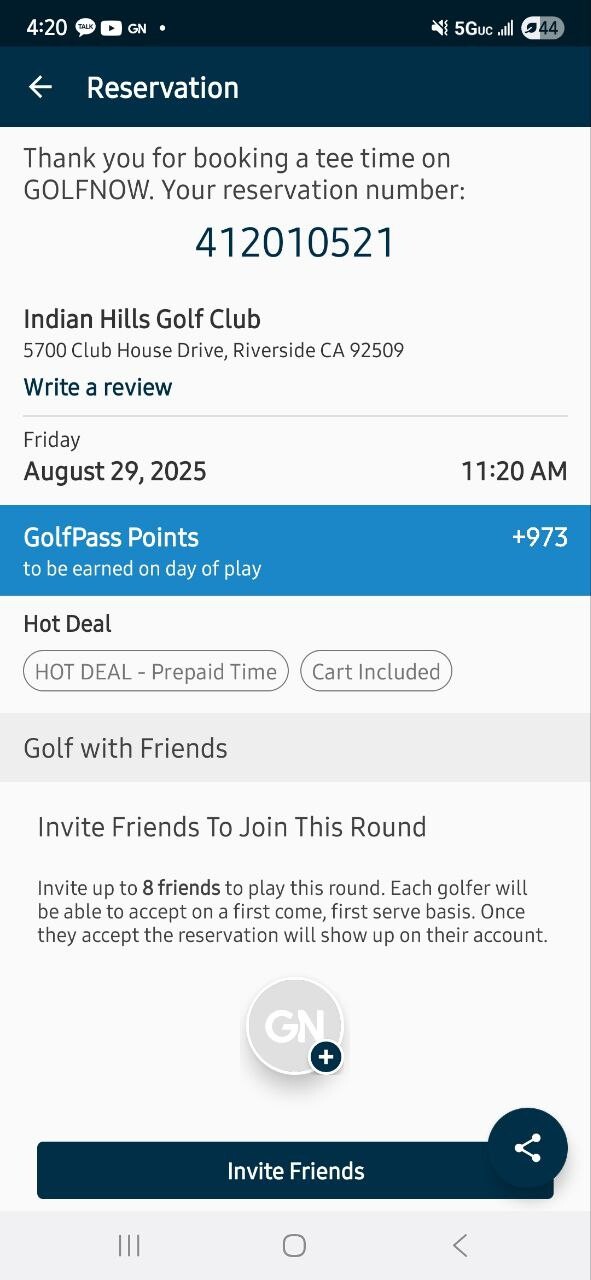Tap reservation number 412010521

295,243
